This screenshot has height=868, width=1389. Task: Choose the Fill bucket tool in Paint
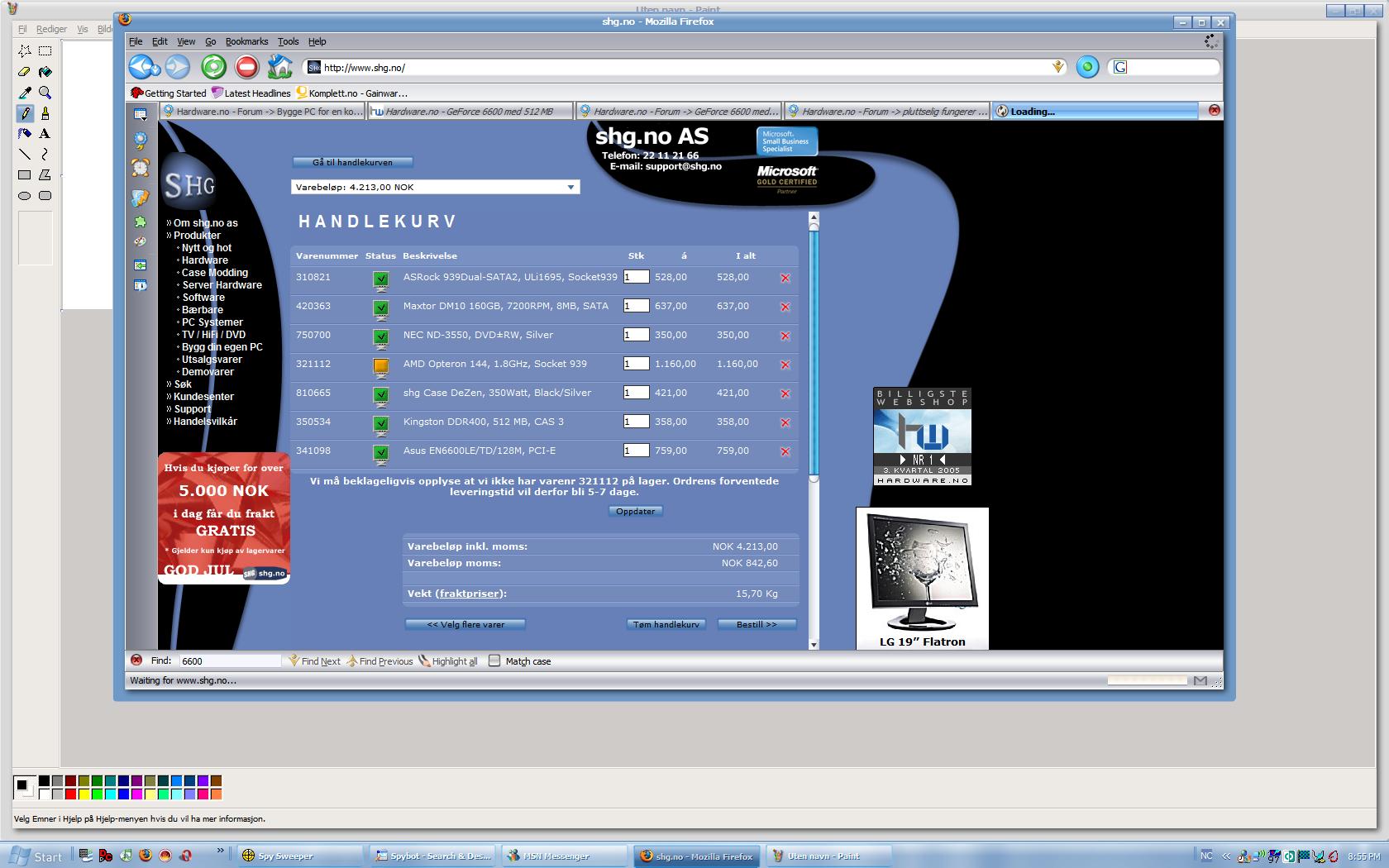click(x=45, y=72)
